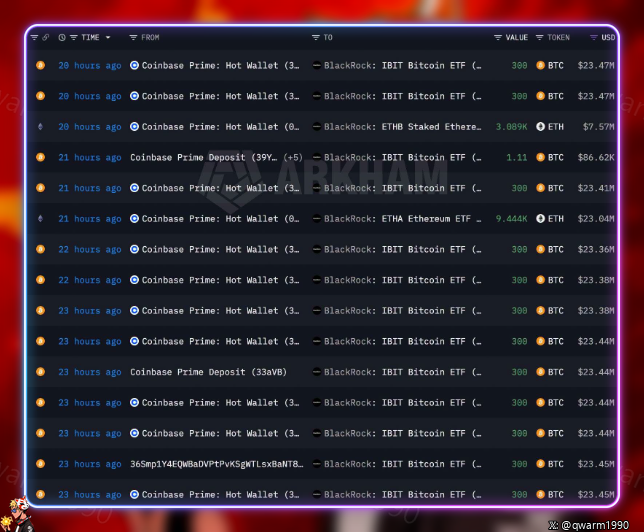Expand the TIME sort dropdown arrow
The height and width of the screenshot is (532, 644).
point(108,38)
